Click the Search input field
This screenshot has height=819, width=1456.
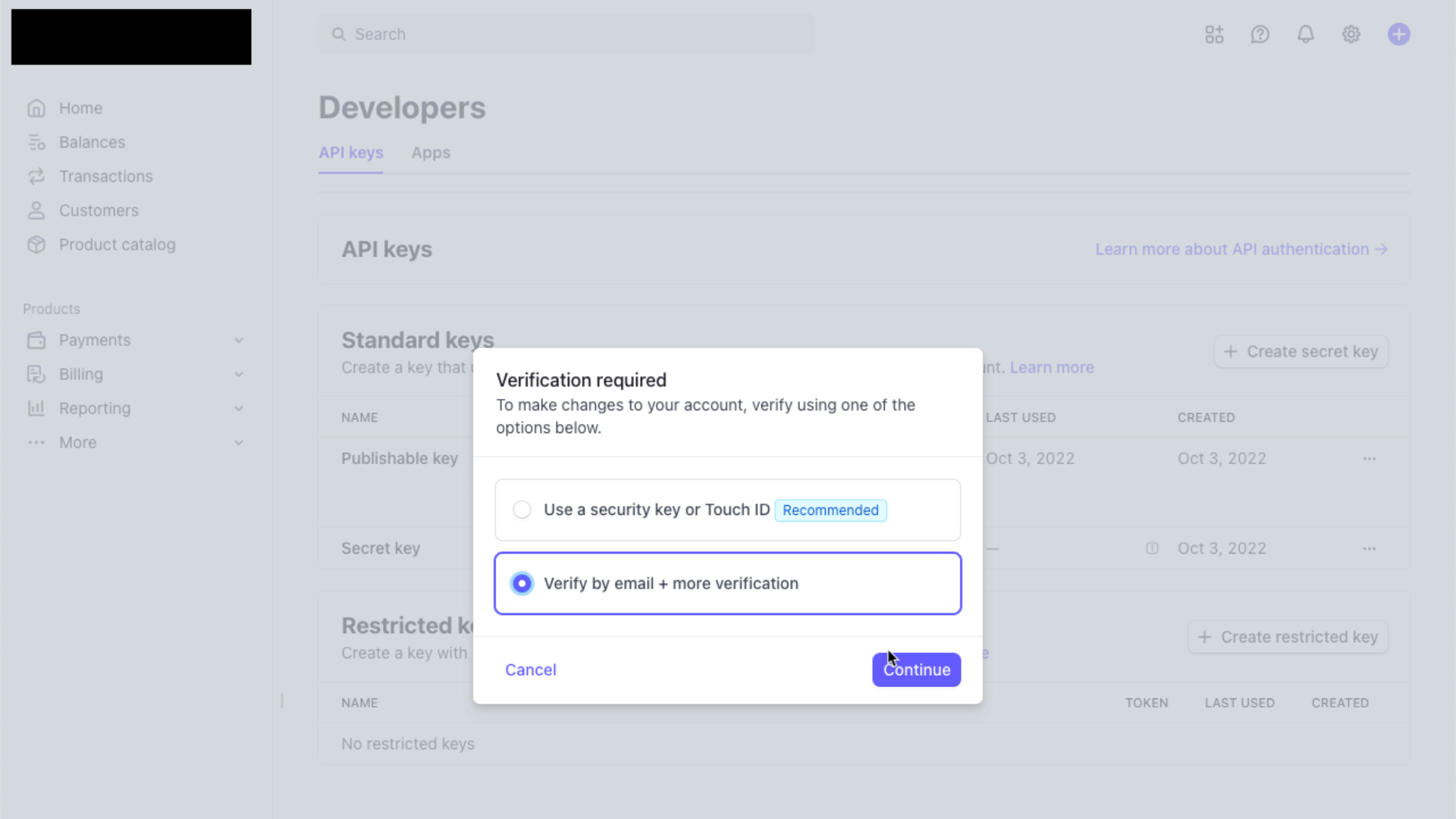click(566, 34)
